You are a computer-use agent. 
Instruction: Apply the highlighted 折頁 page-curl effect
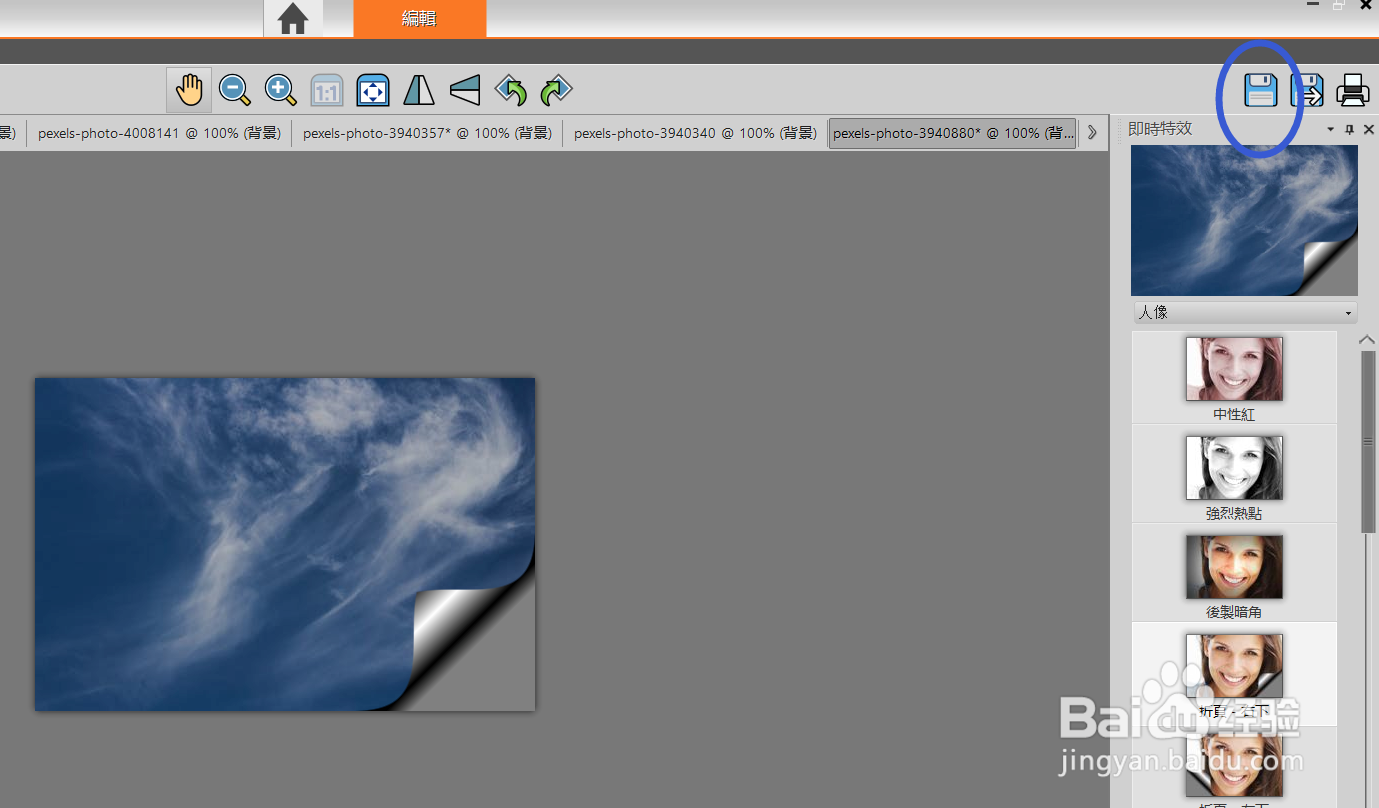(1234, 673)
